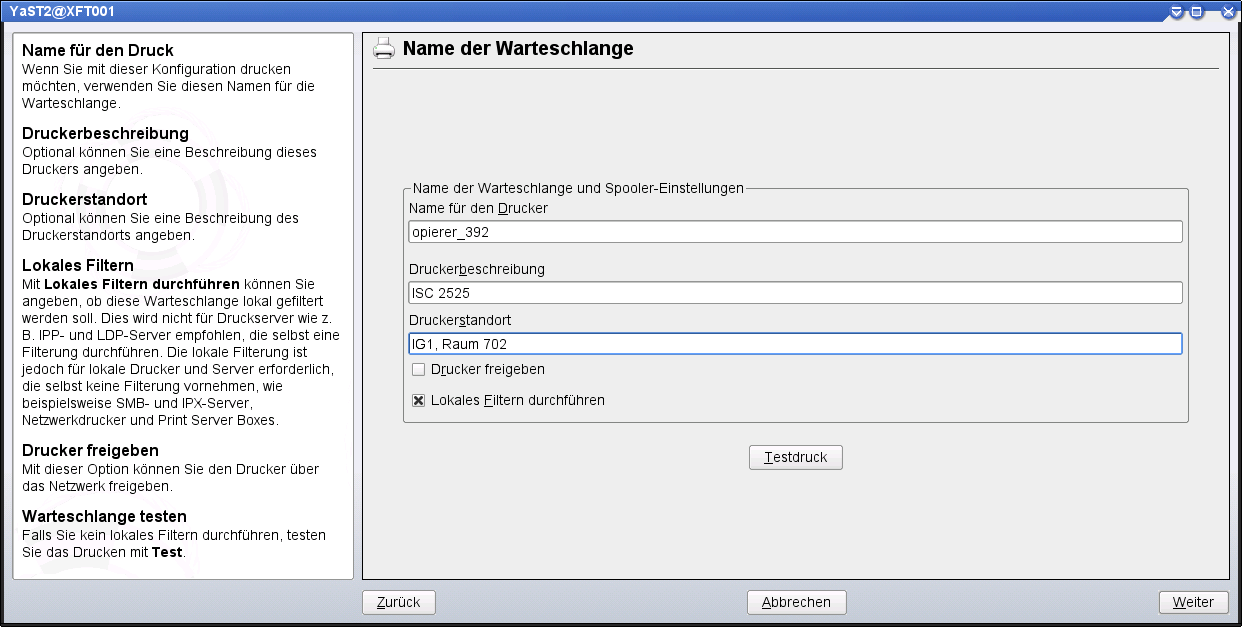Click the Druckerbeschreibung field label
The image size is (1242, 627).
click(x=476, y=269)
